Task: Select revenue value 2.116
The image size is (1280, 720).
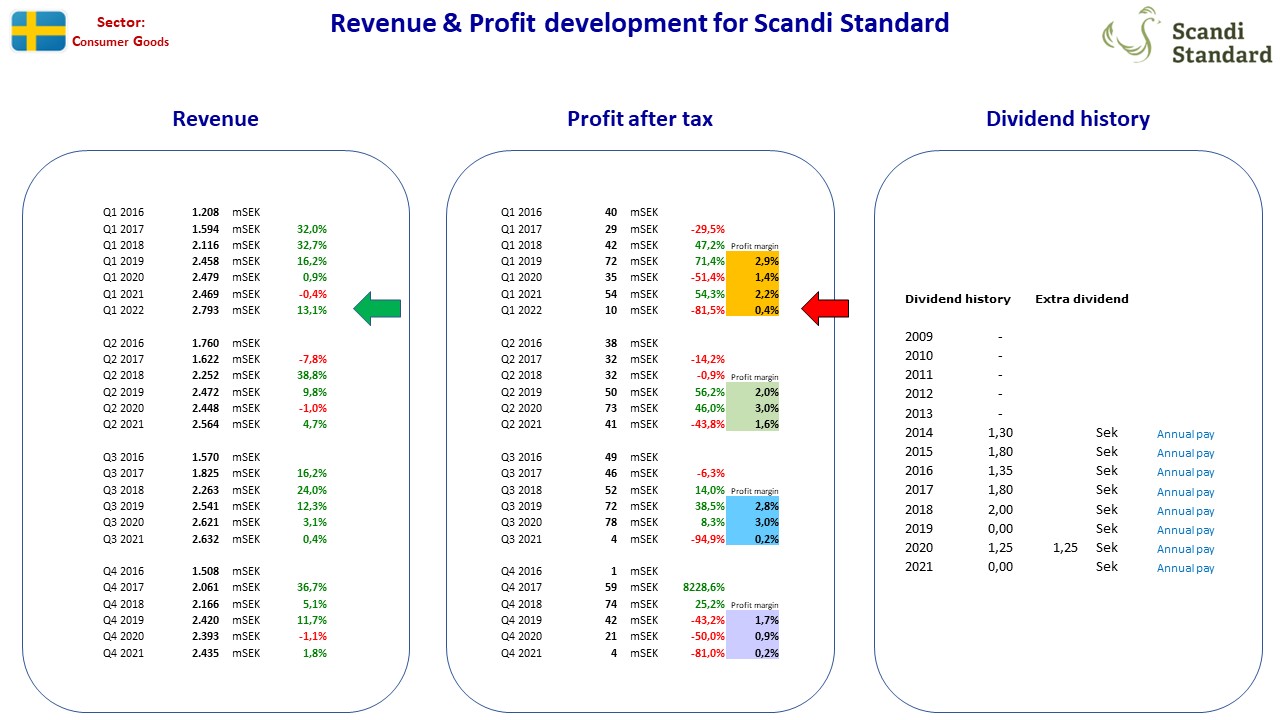Action: (x=205, y=245)
